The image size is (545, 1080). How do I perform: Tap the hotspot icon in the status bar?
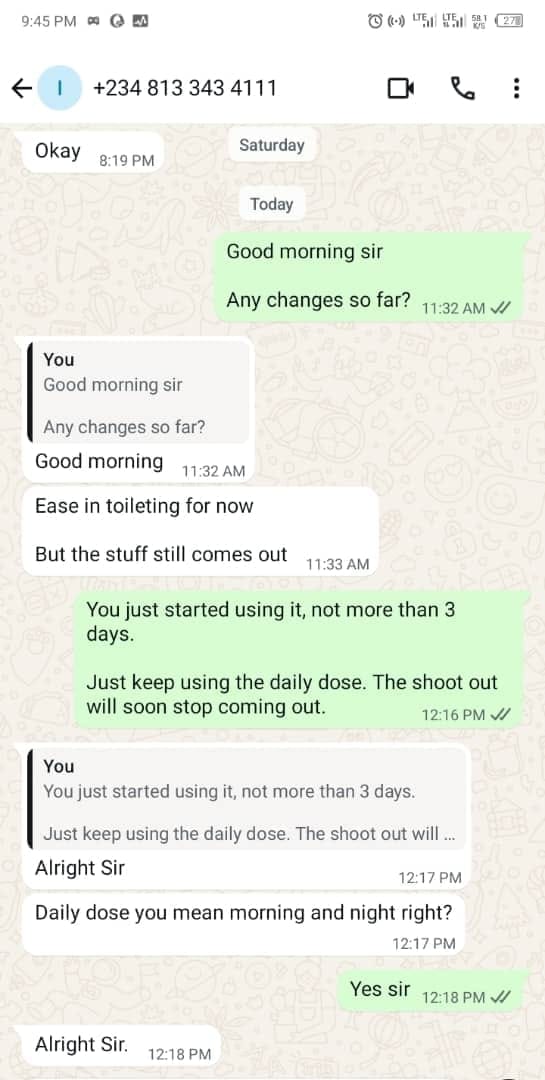[x=398, y=21]
